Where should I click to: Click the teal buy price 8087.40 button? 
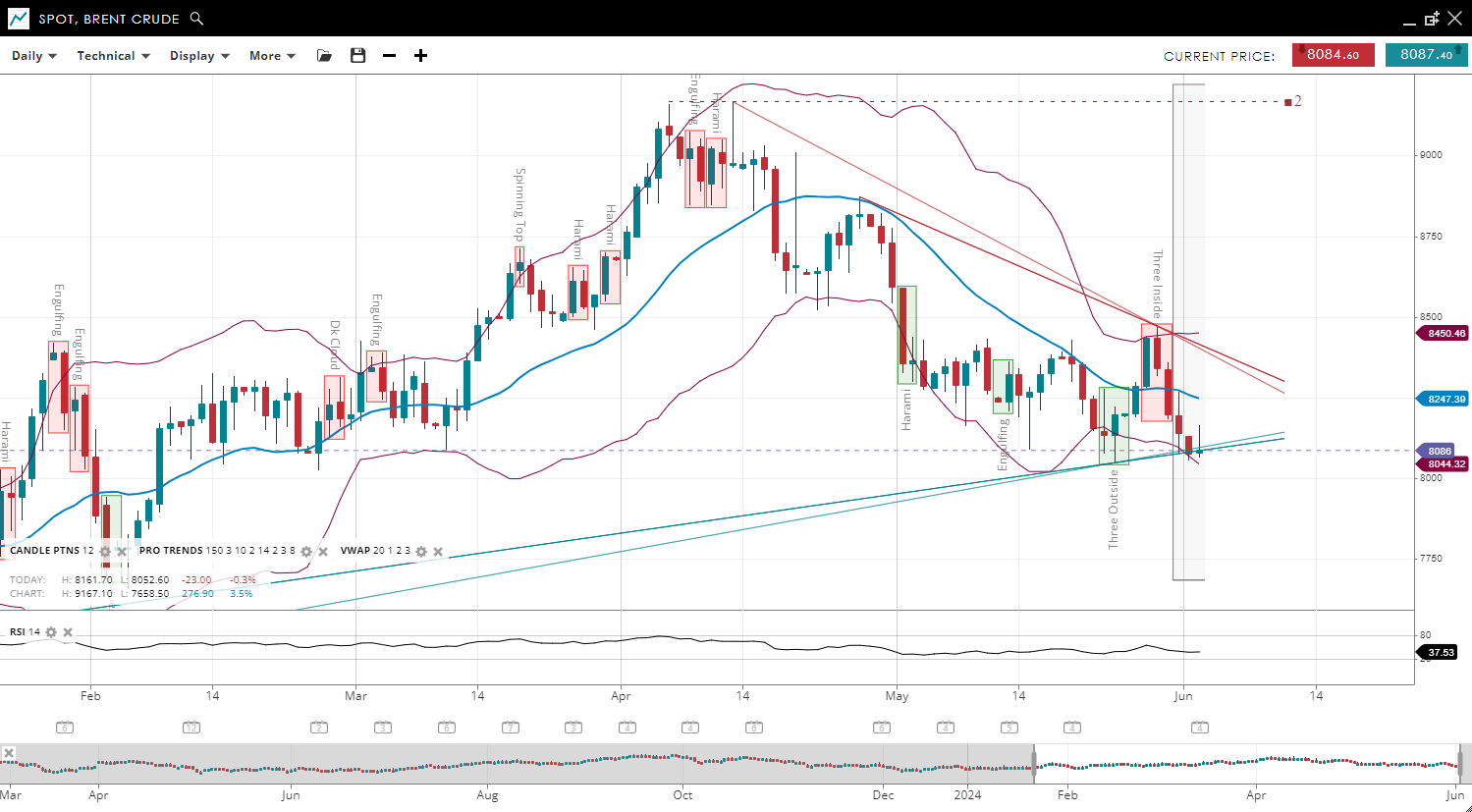[1426, 55]
